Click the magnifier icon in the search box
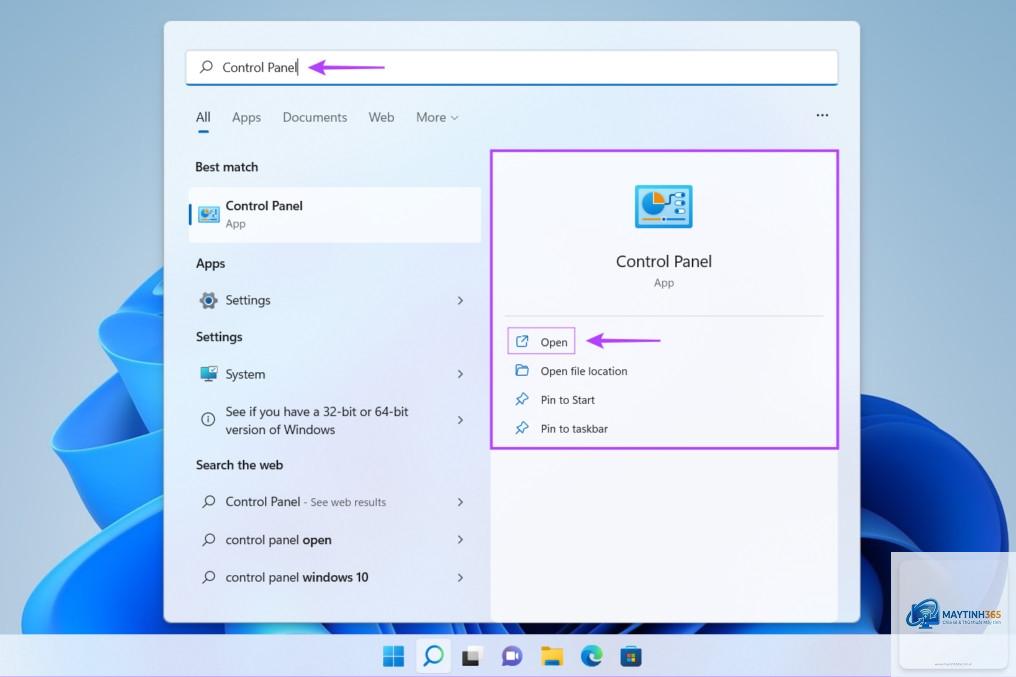This screenshot has height=677, width=1016. 206,67
